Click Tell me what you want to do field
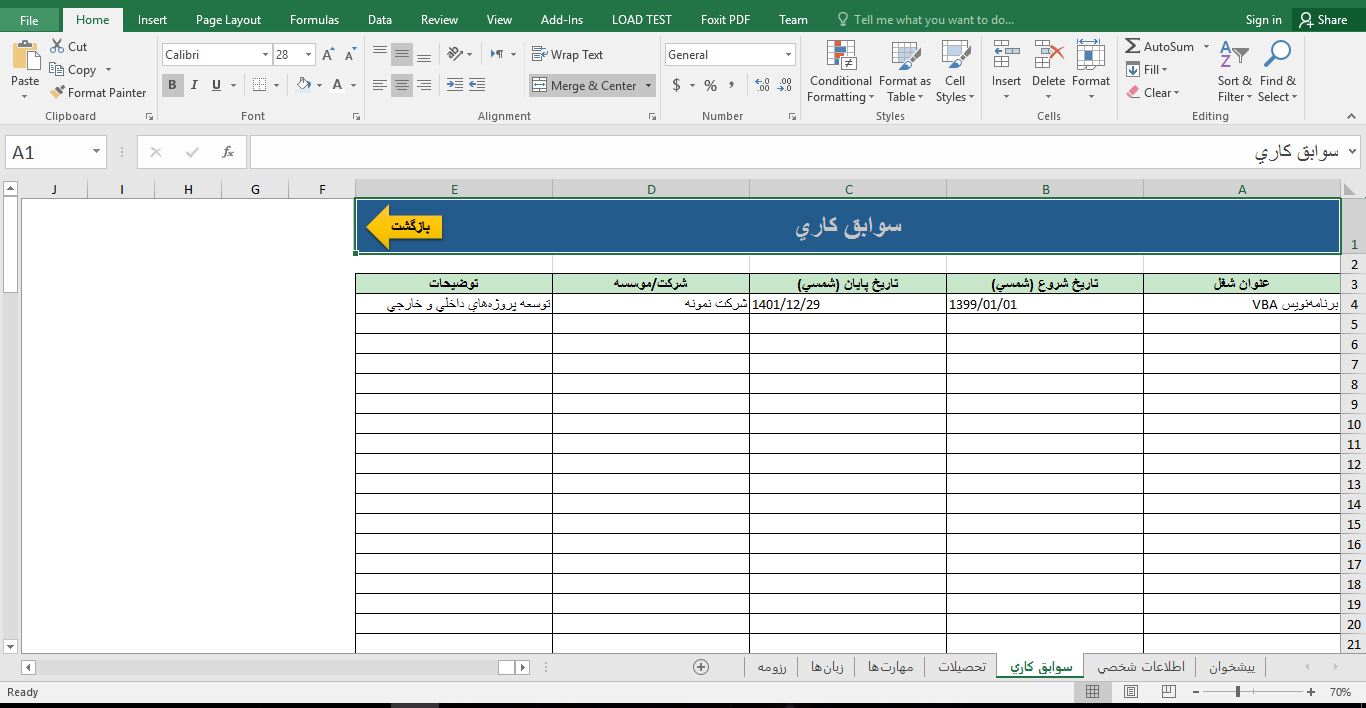The image size is (1366, 708). click(x=925, y=19)
